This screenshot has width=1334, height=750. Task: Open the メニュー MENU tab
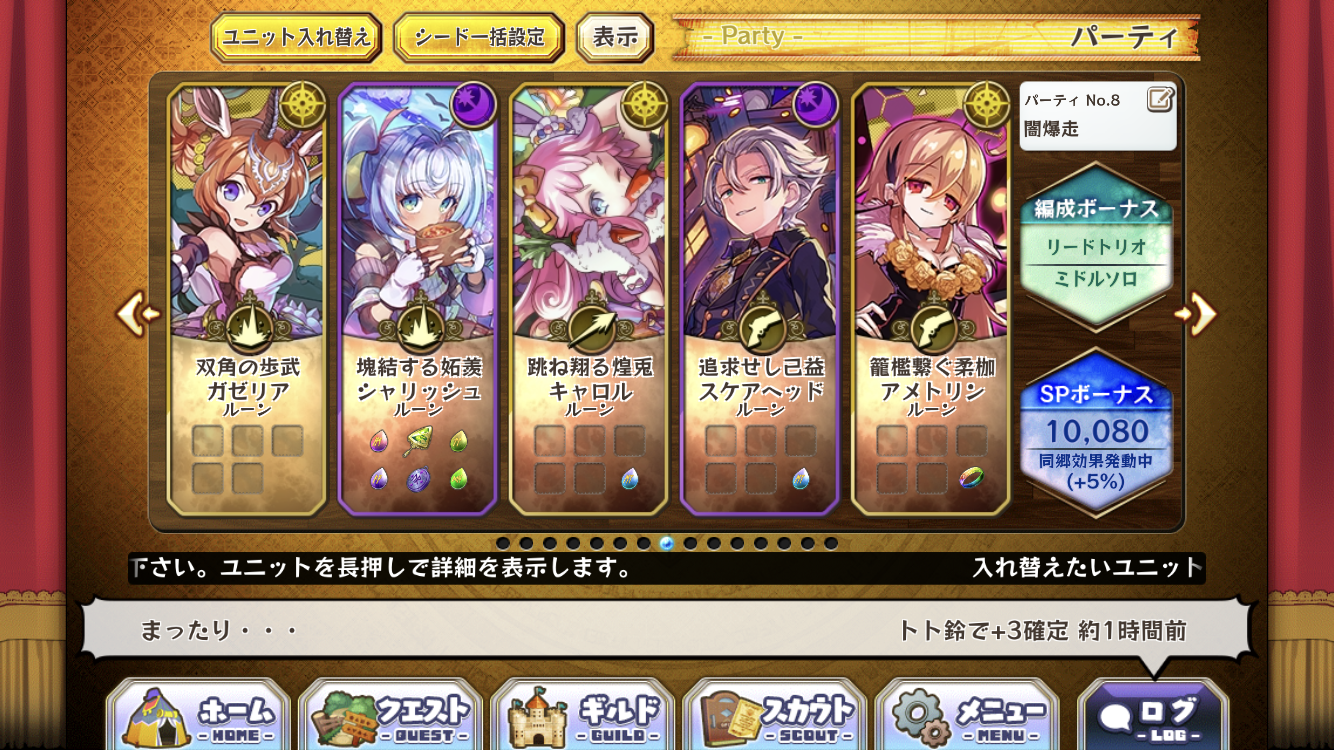(x=967, y=716)
